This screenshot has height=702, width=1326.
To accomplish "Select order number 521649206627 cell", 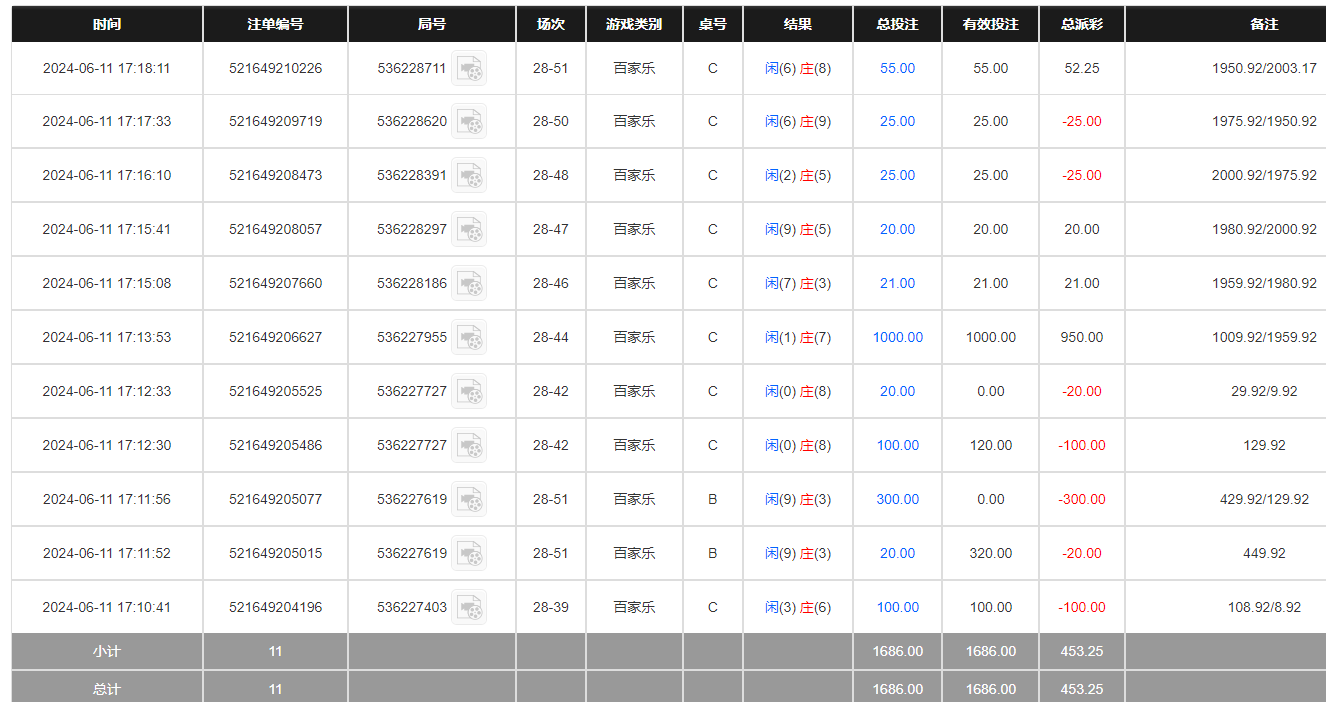I will 275,337.
